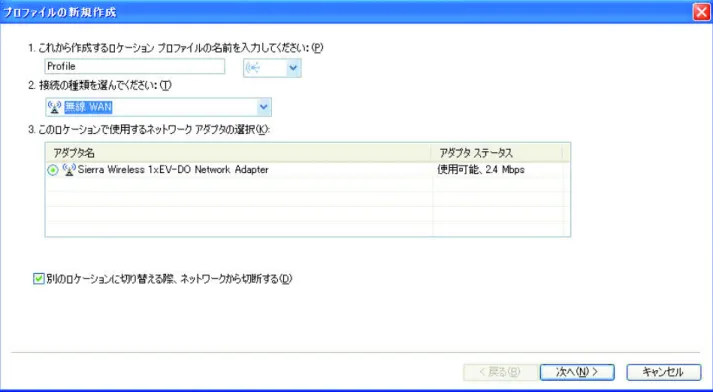
Task: Click the アダプタ ステータス column header
Action: click(497, 153)
